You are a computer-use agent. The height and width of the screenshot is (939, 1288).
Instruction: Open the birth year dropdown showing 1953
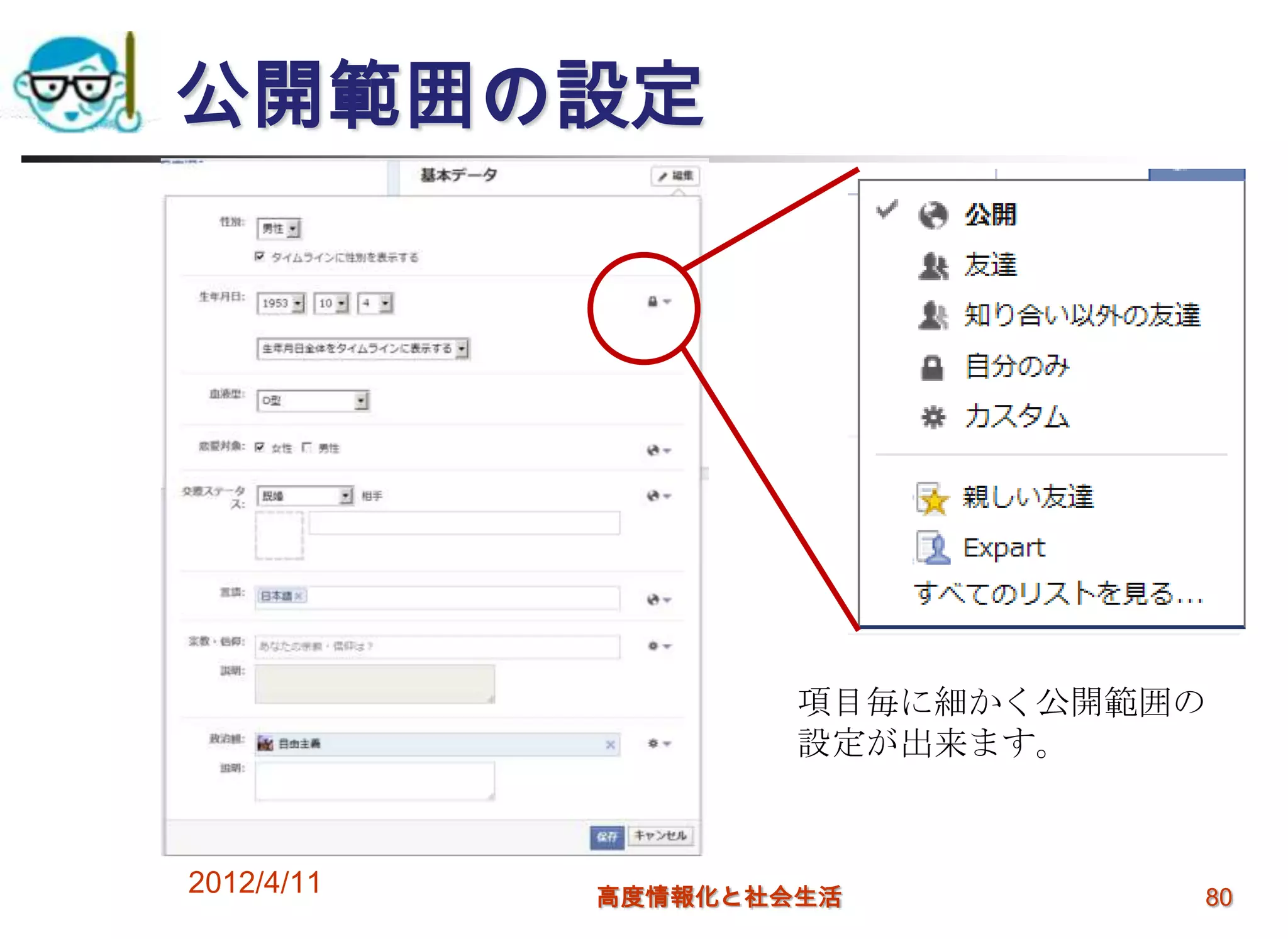[x=281, y=303]
